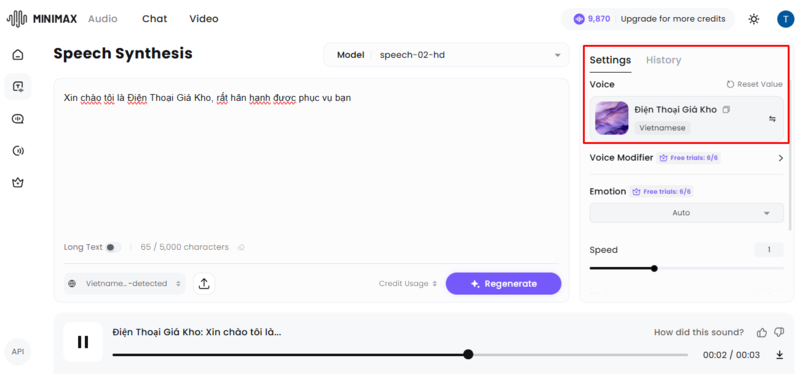Click the audio progress bar handle
This screenshot has width=800, height=374.
(x=468, y=355)
